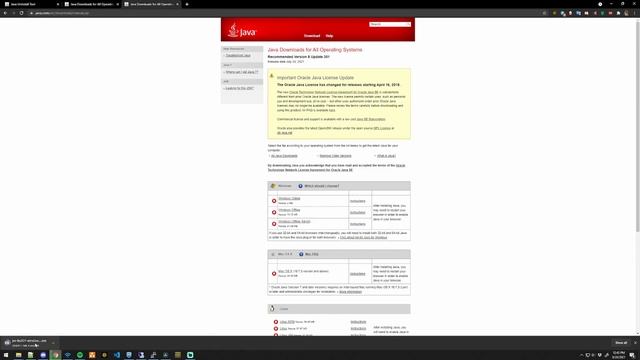Click the Java logo in the header
The width and height of the screenshot is (640, 360).
pyautogui.click(x=242, y=30)
